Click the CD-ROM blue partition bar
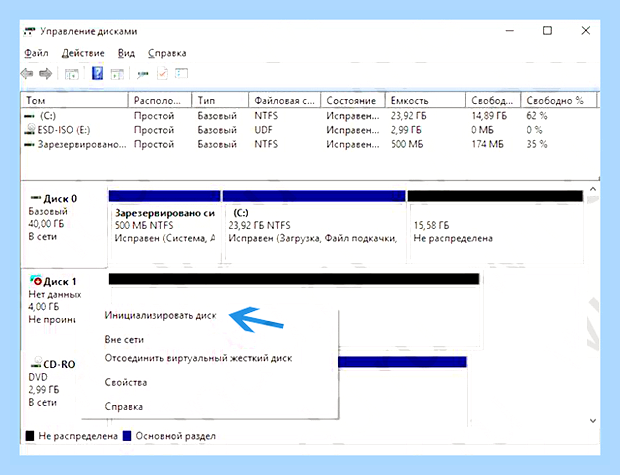620x475 pixels. coord(403,361)
